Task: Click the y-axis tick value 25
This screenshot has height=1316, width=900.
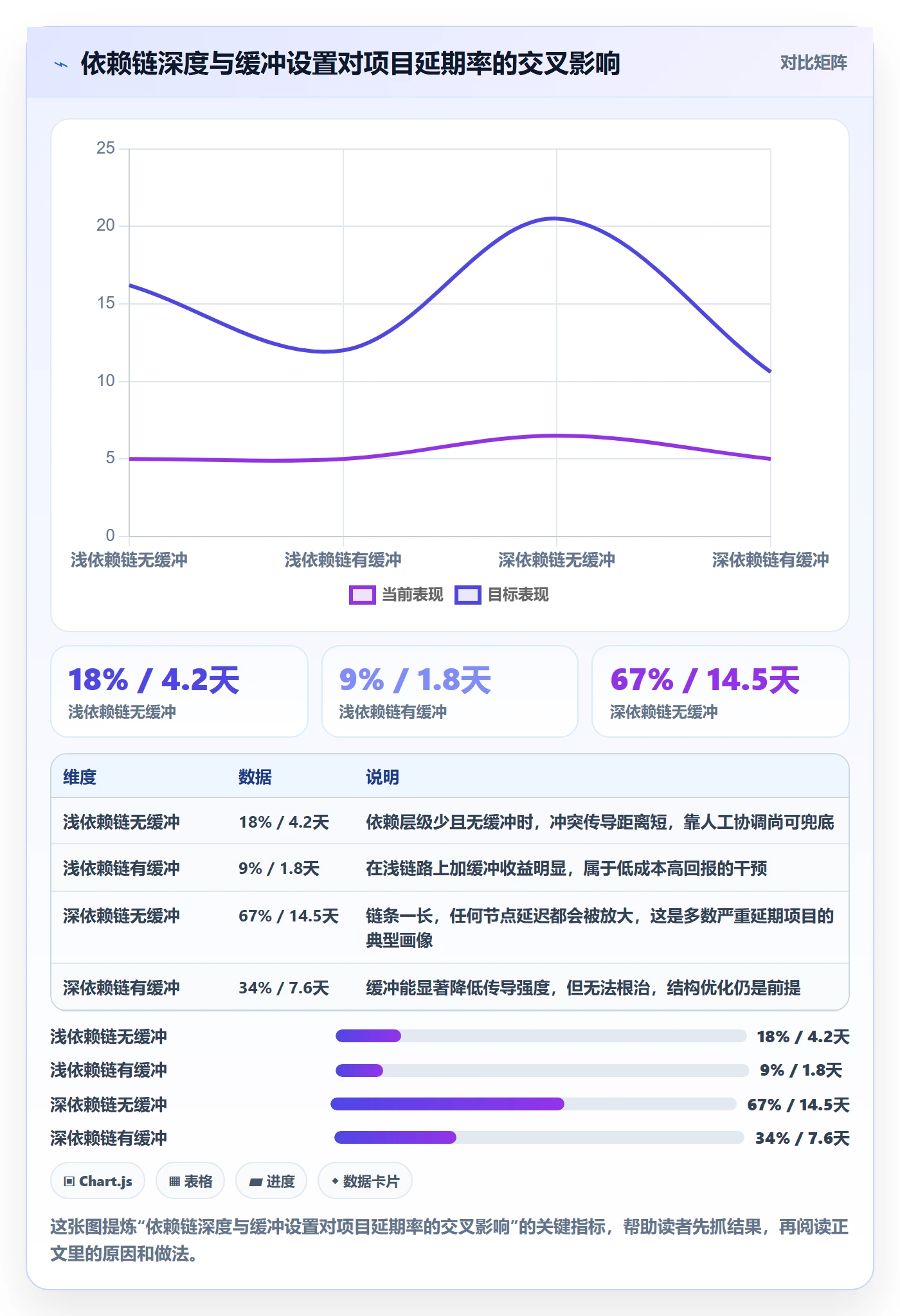Action: pyautogui.click(x=105, y=148)
